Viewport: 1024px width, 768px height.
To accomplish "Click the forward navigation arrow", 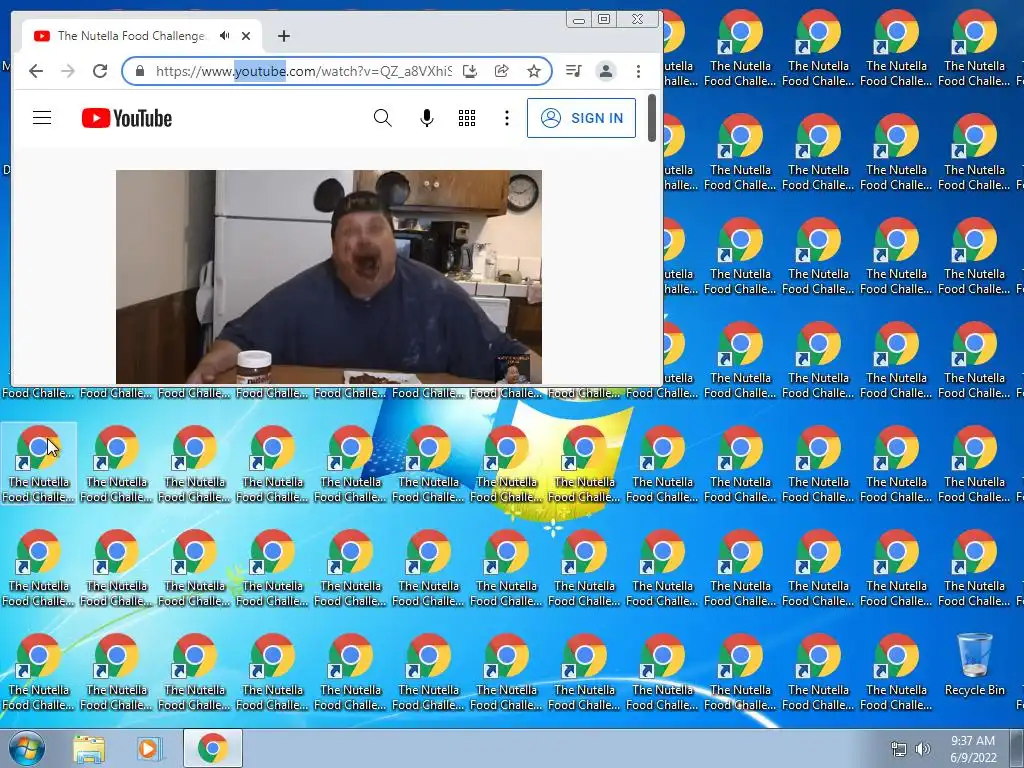I will coord(68,71).
